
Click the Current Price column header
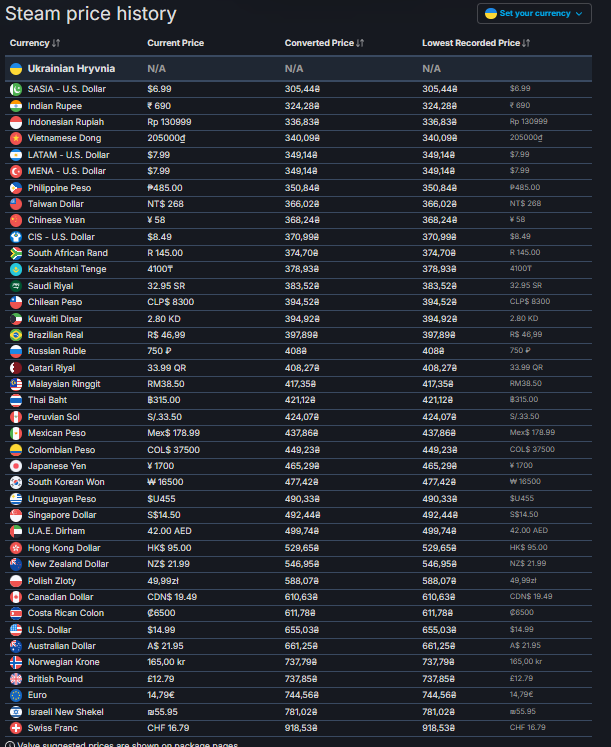tap(175, 43)
